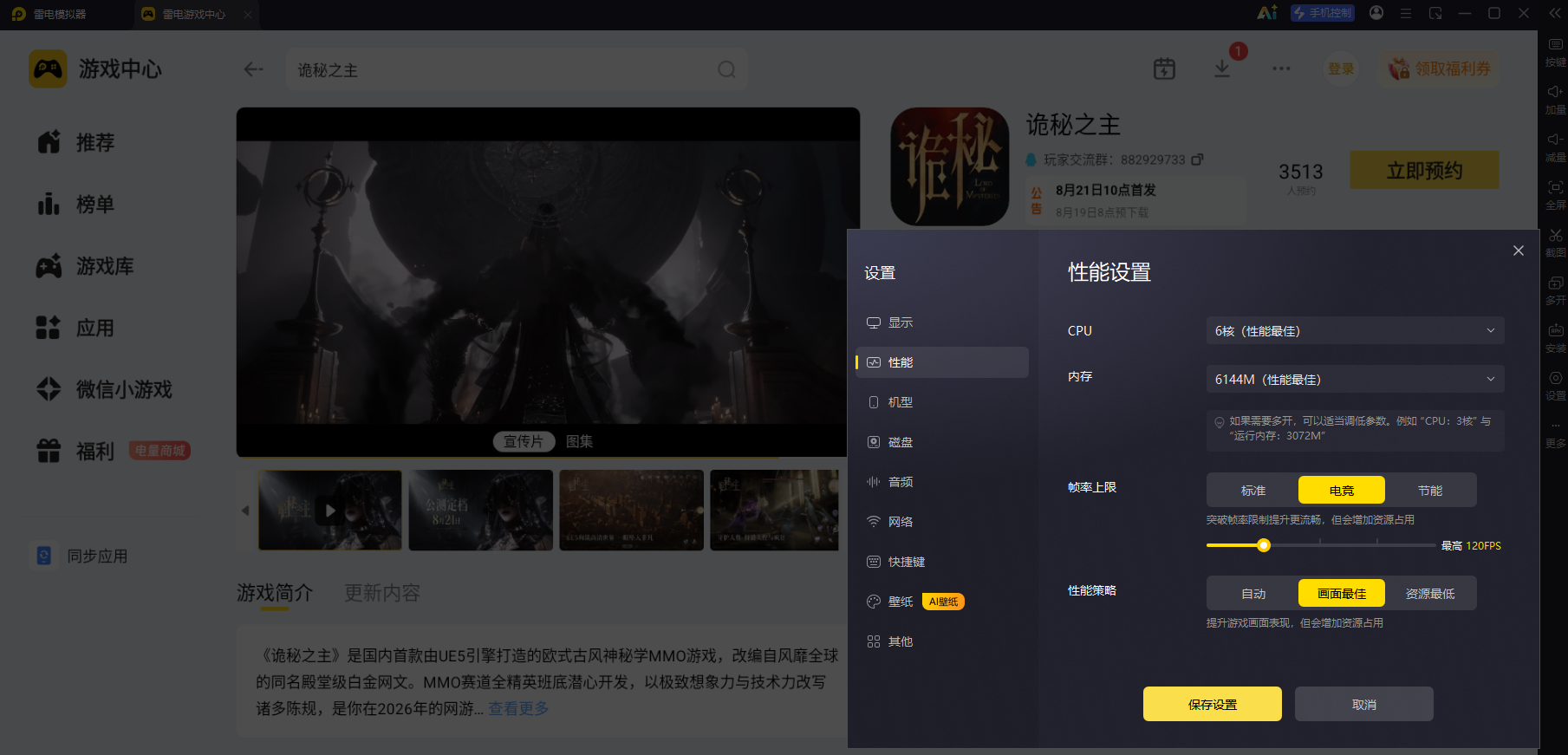Open the 公测定档 8月21日 thumbnail
The width and height of the screenshot is (1568, 755).
[481, 510]
